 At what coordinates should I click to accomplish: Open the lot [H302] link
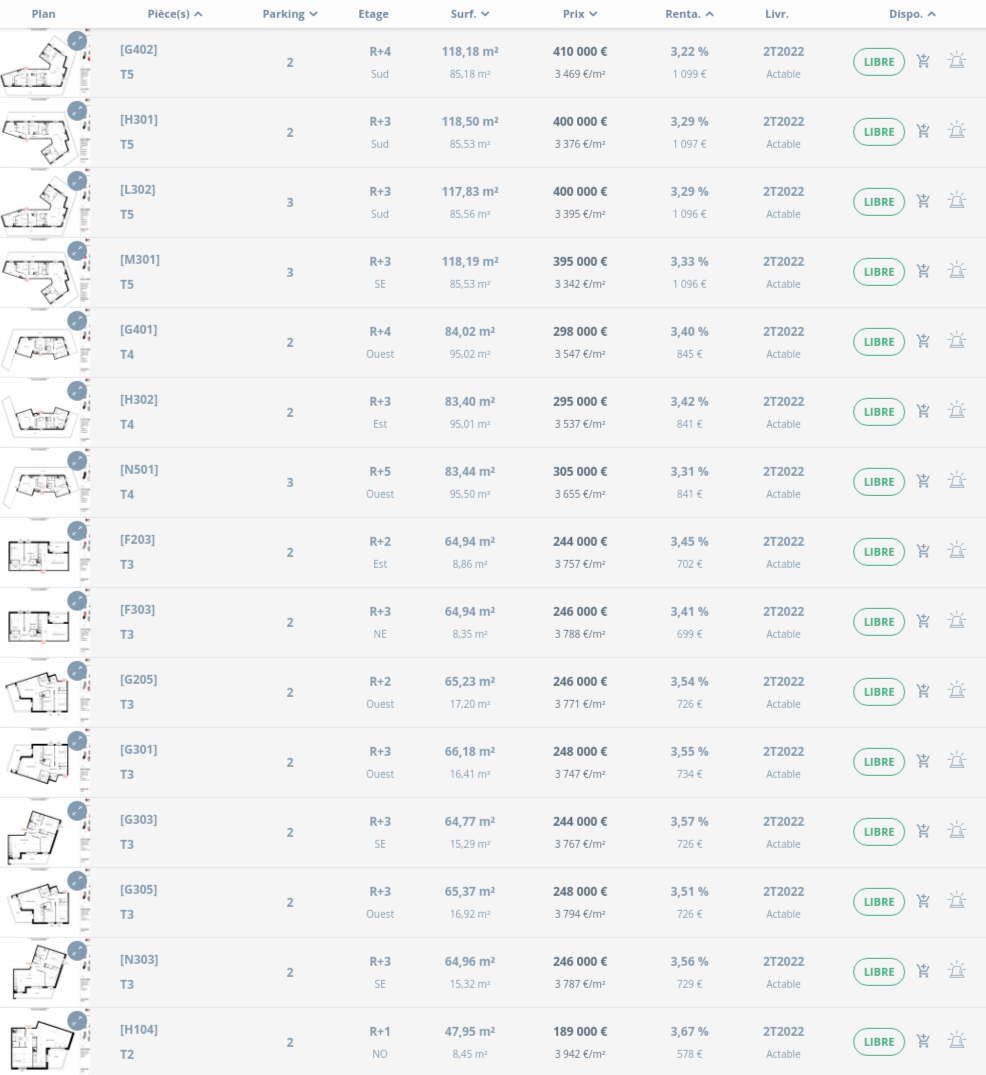139,400
